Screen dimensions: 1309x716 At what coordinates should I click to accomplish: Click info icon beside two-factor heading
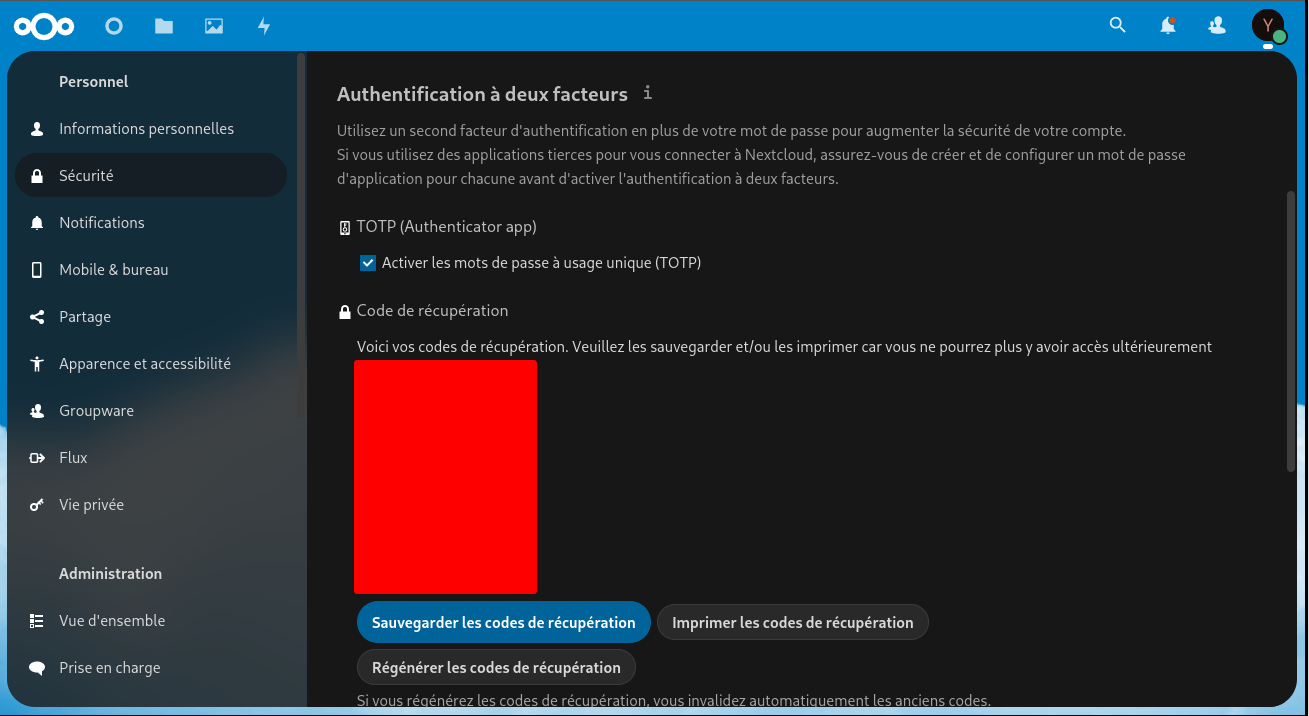click(x=648, y=93)
